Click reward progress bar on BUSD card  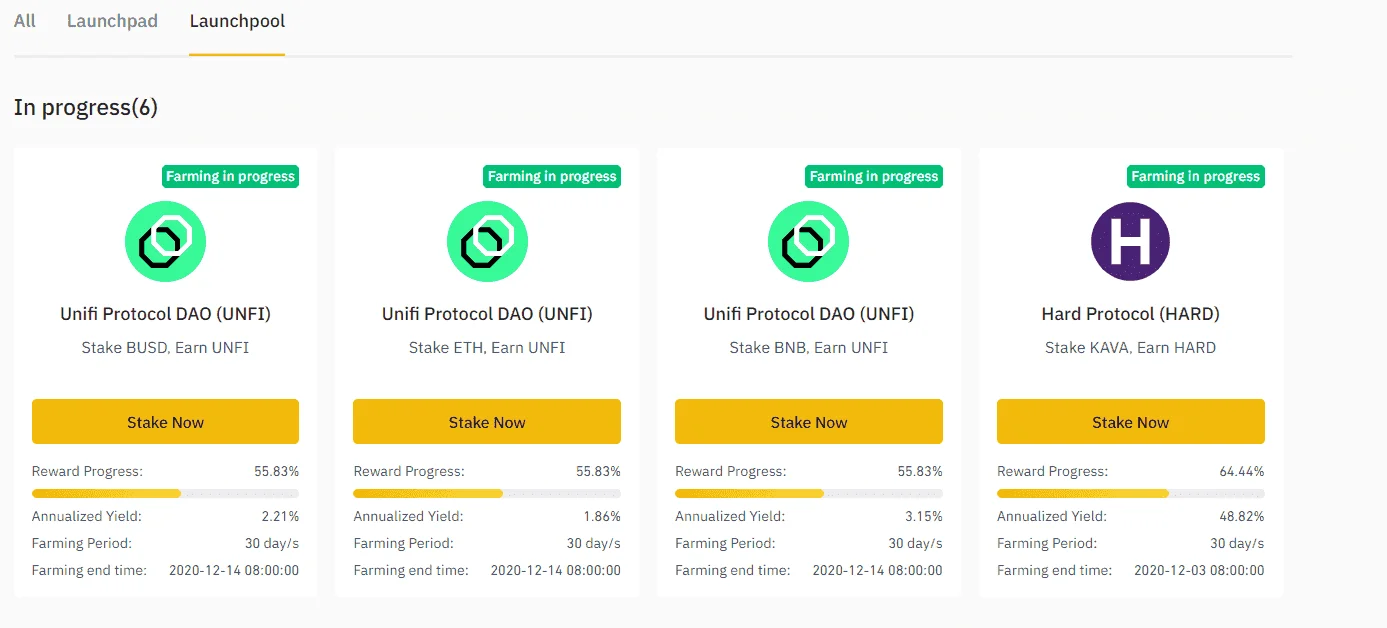pyautogui.click(x=165, y=493)
